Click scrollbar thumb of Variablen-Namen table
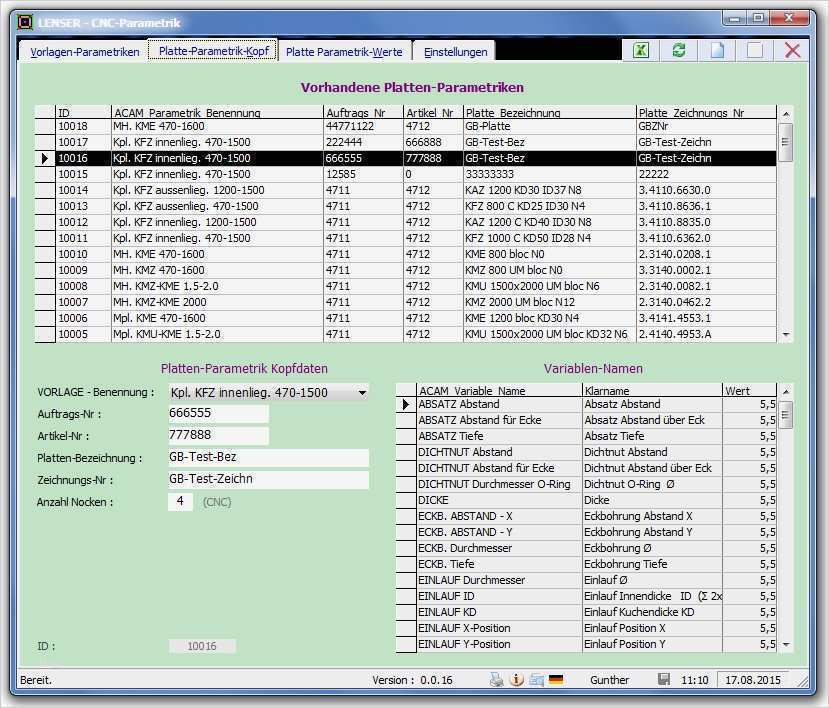 tap(786, 415)
